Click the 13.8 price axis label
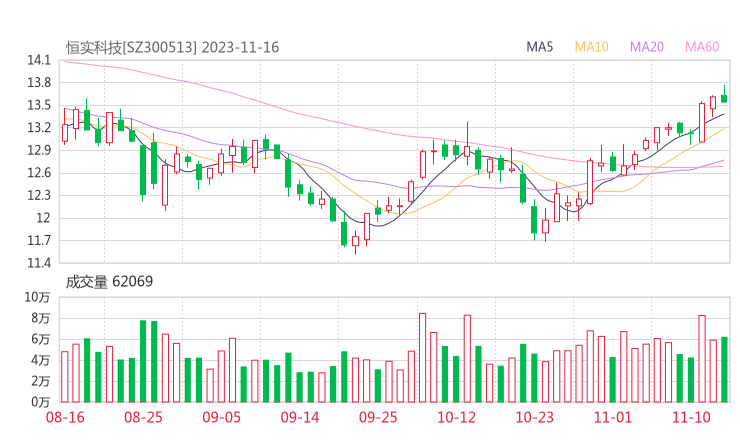Viewport: 740px width, 440px height. [39, 83]
